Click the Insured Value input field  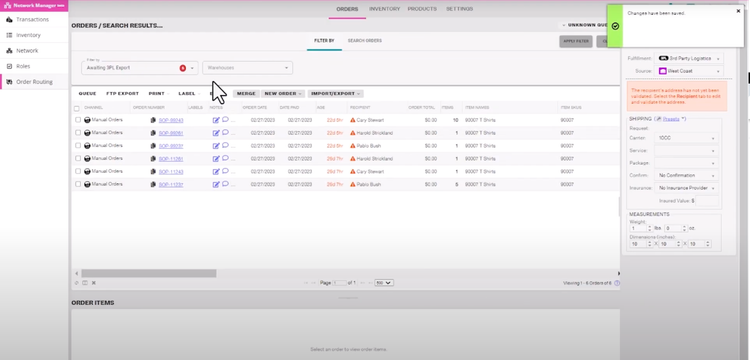(x=707, y=201)
